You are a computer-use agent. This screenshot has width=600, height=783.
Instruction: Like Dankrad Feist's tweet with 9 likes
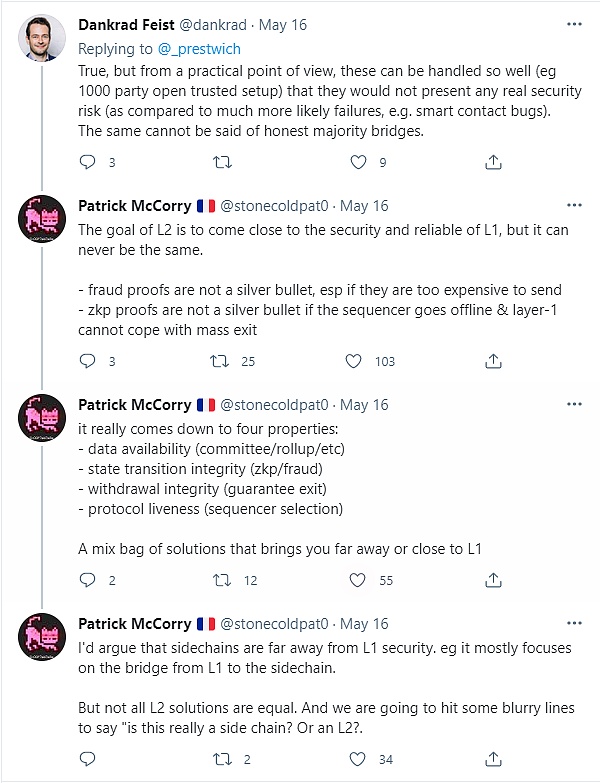pyautogui.click(x=358, y=162)
